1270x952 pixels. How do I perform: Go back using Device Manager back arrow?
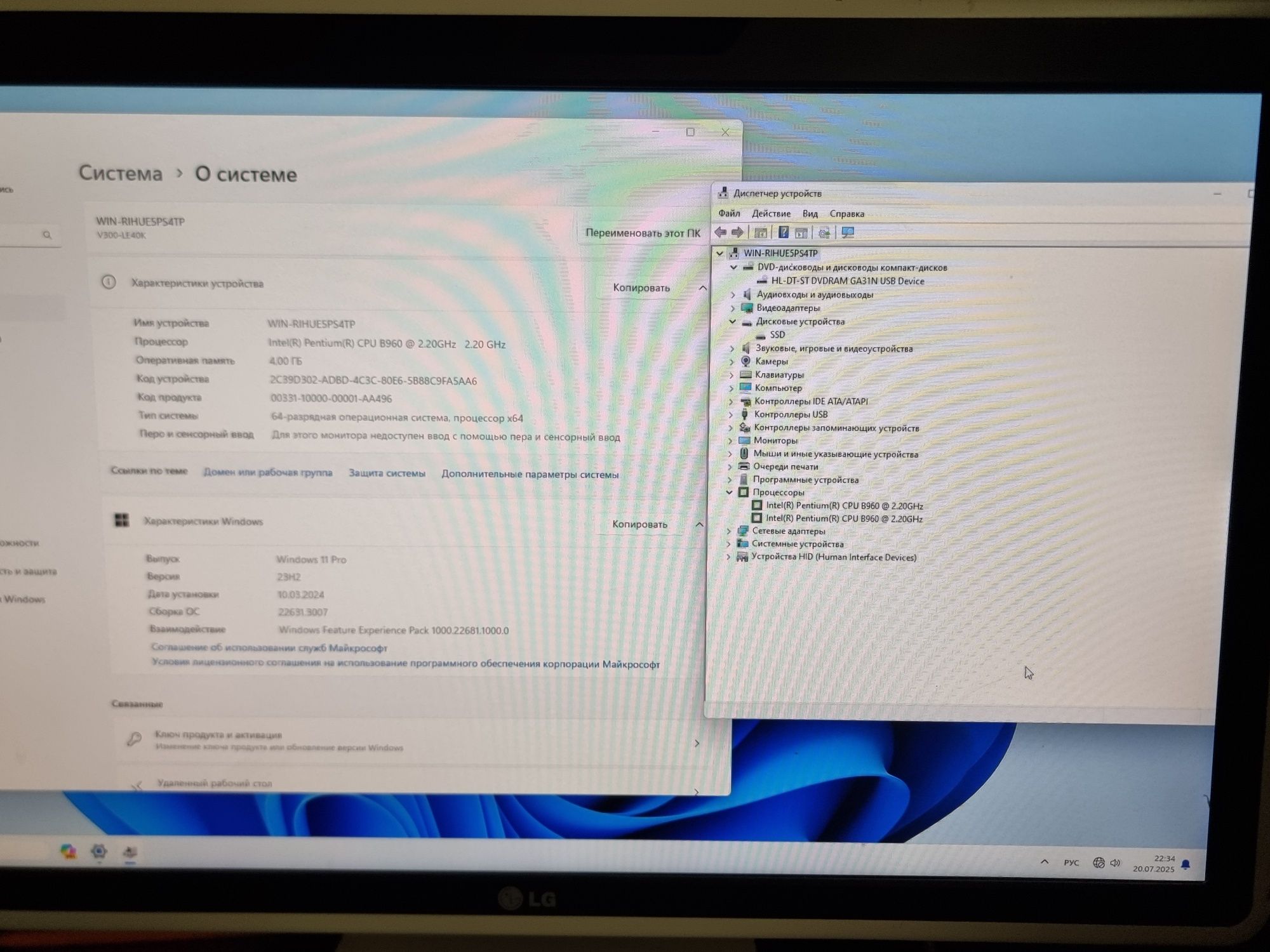(x=720, y=232)
